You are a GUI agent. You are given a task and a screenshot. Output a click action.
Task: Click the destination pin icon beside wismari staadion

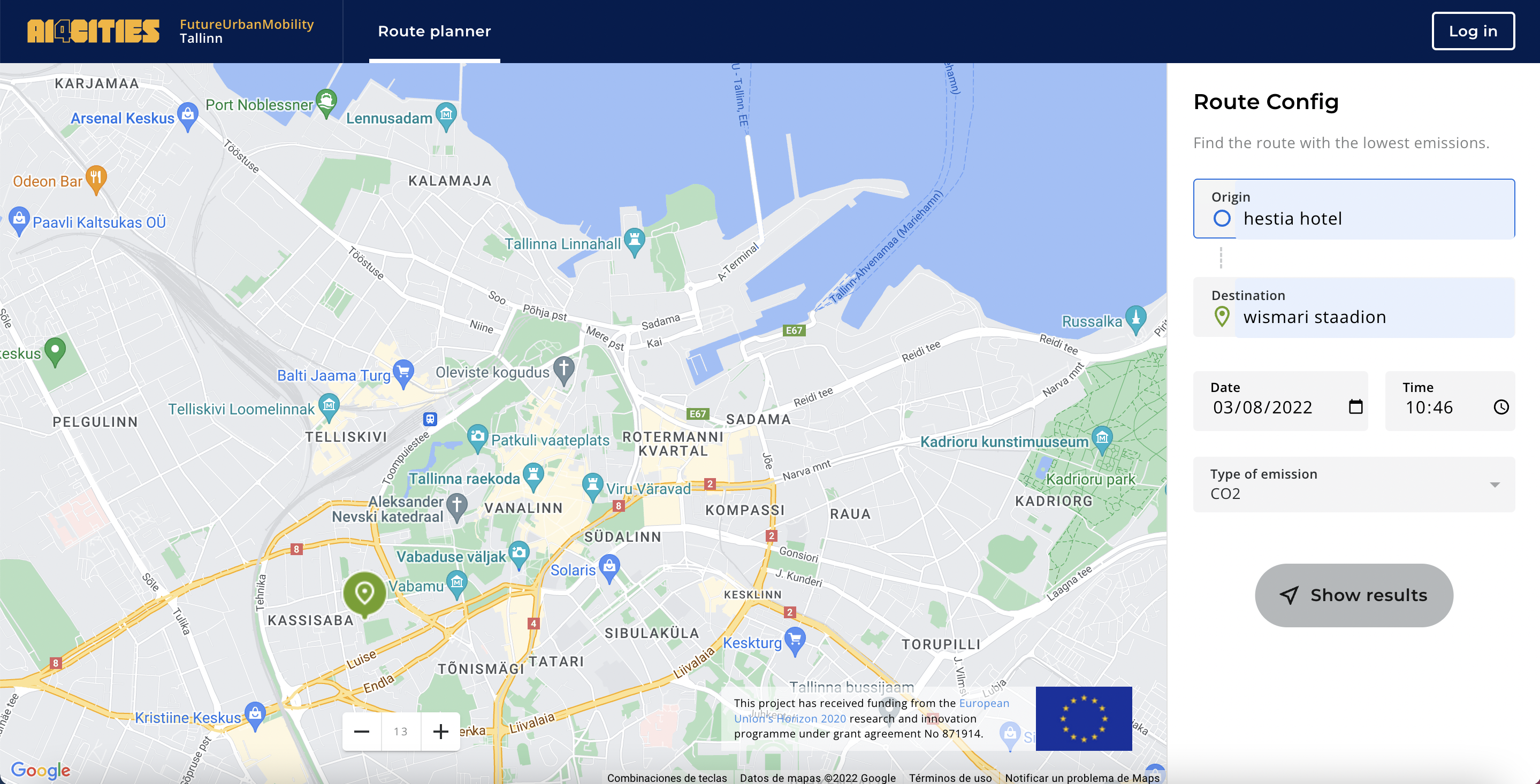pos(1222,317)
